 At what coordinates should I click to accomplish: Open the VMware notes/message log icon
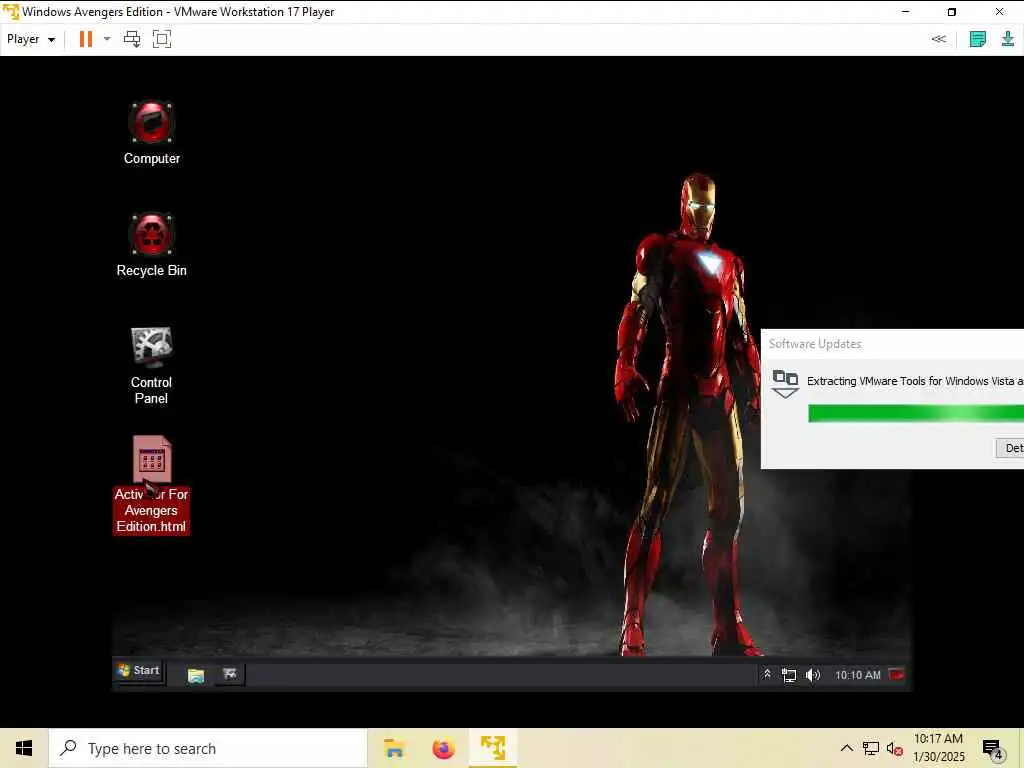click(978, 39)
